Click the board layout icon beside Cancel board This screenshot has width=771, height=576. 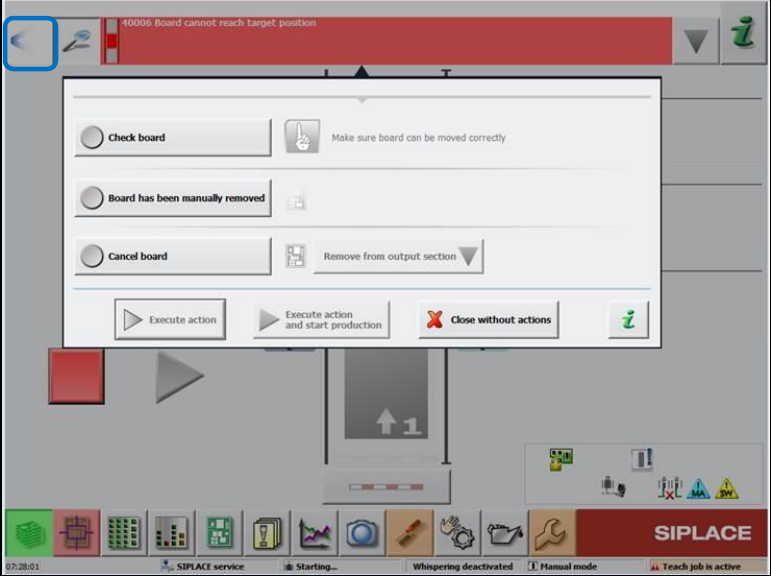point(296,256)
